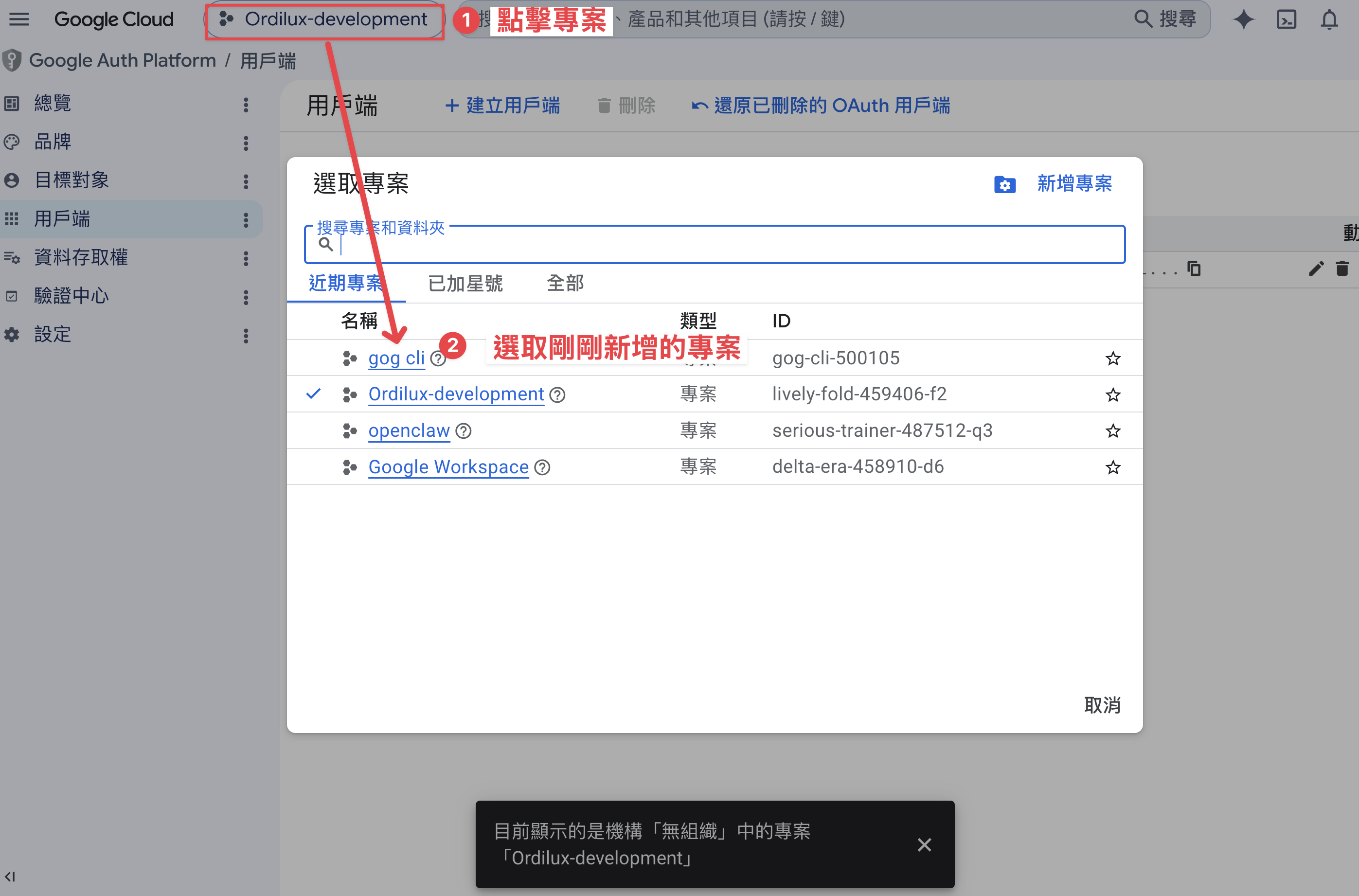Click 建立用戶端 button
Image resolution: width=1359 pixels, height=896 pixels.
point(502,105)
